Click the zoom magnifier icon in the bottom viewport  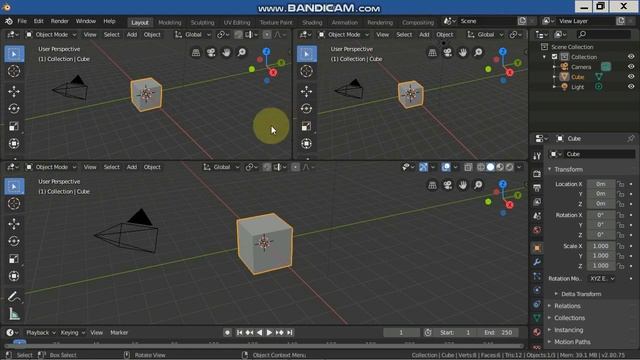tap(478, 185)
